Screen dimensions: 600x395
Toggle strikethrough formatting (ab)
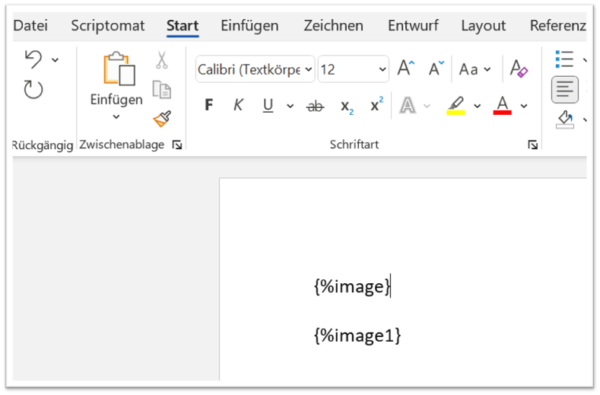point(315,106)
